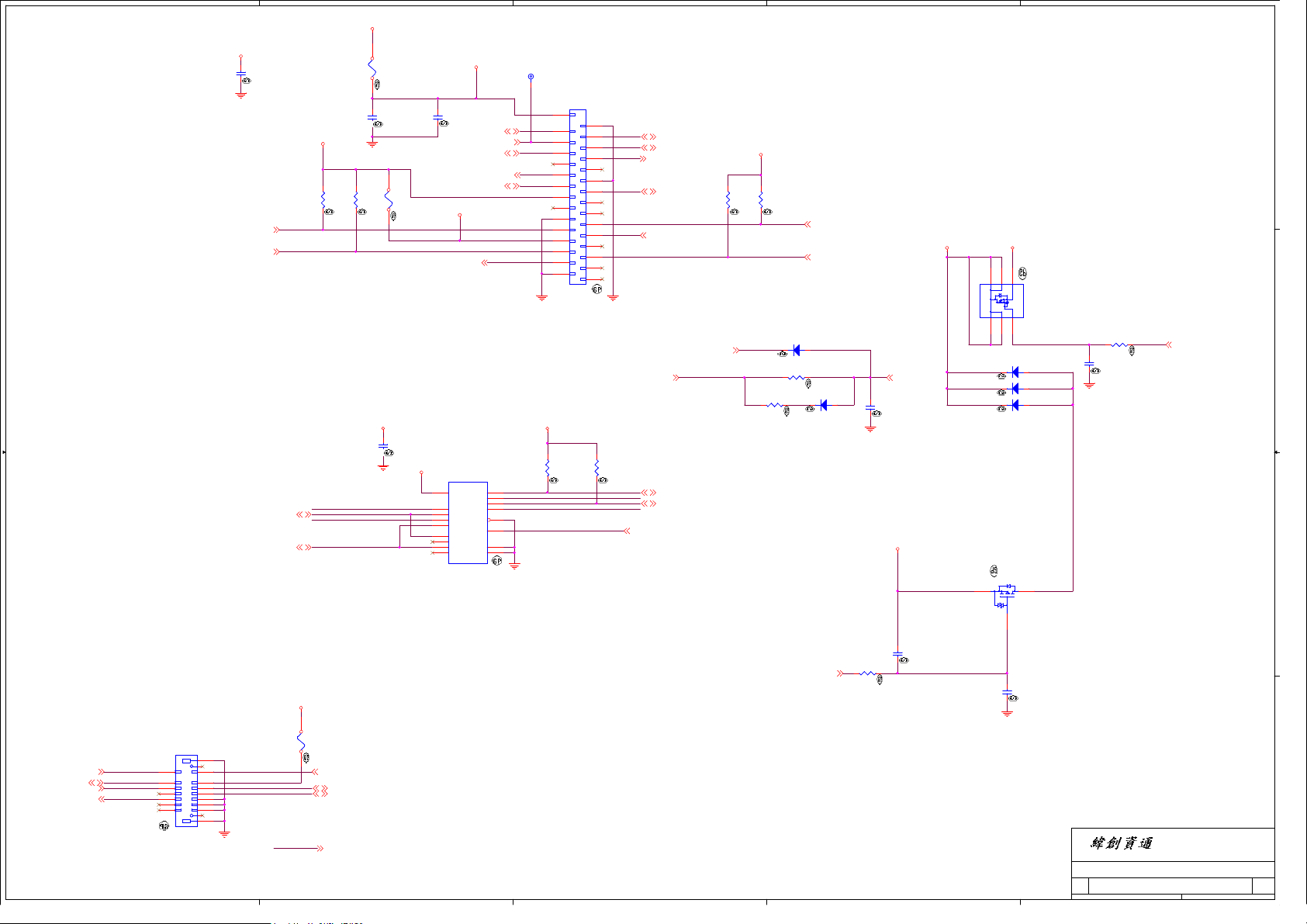The height and width of the screenshot is (924, 1307).
Task: Select the tall multi-pin connector near the top
Action: click(x=578, y=197)
